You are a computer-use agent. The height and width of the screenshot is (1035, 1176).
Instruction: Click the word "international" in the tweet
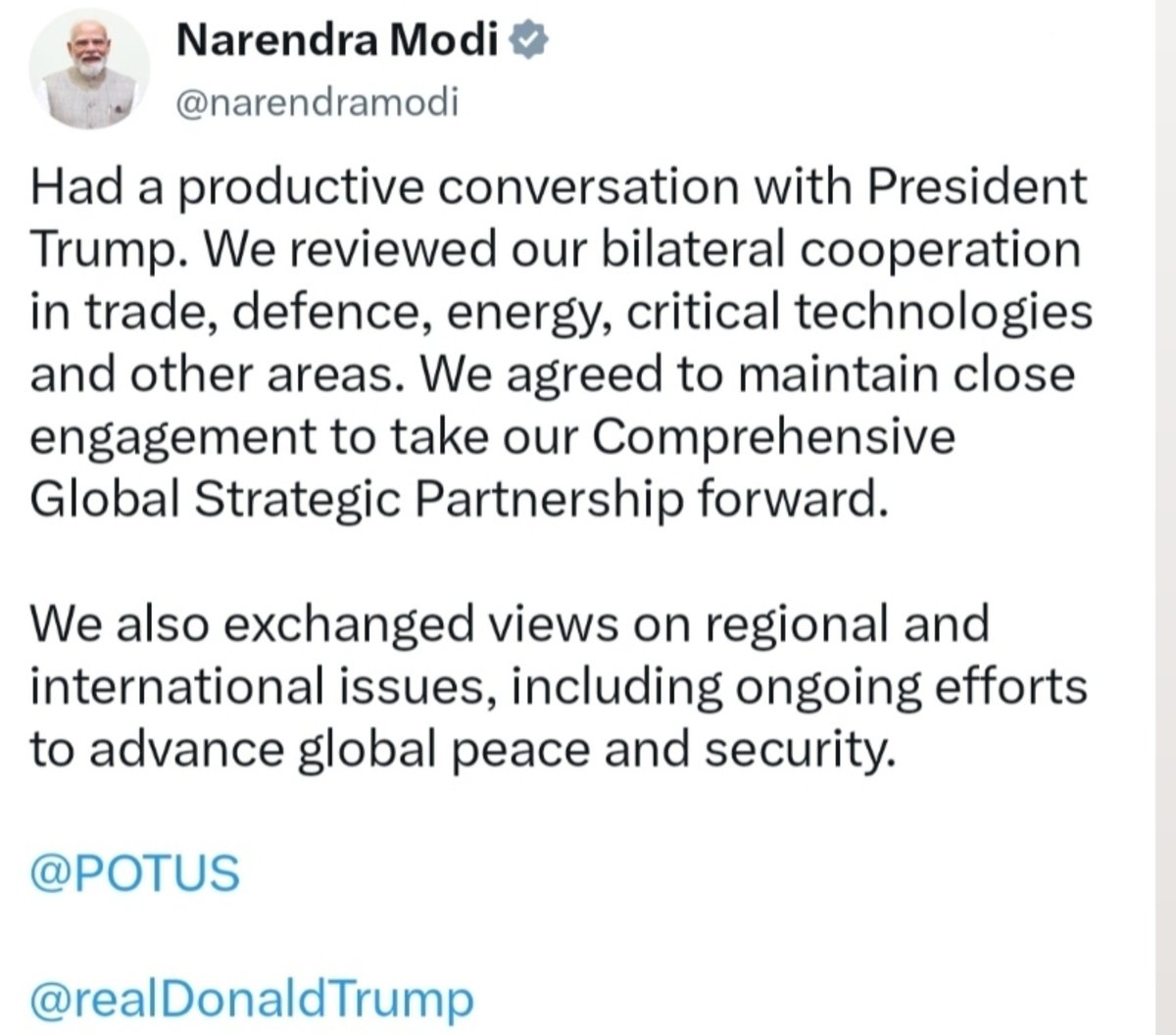[x=176, y=687]
